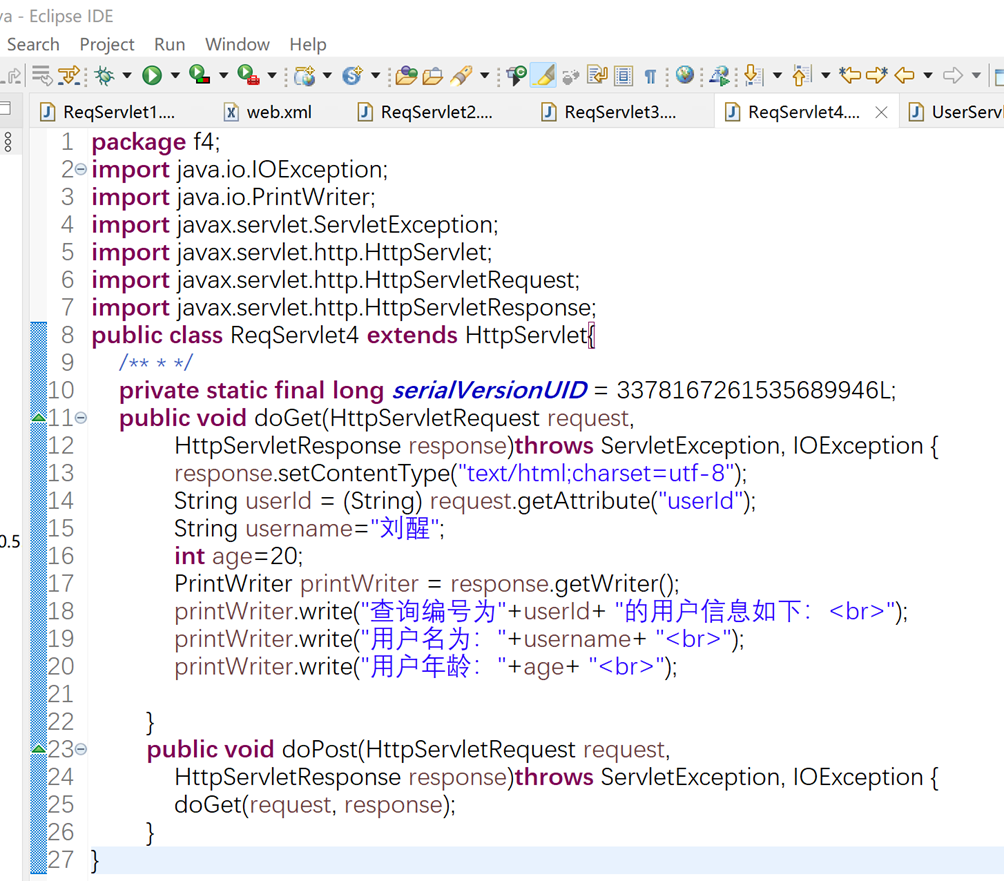Open the Run menu

coord(170,44)
